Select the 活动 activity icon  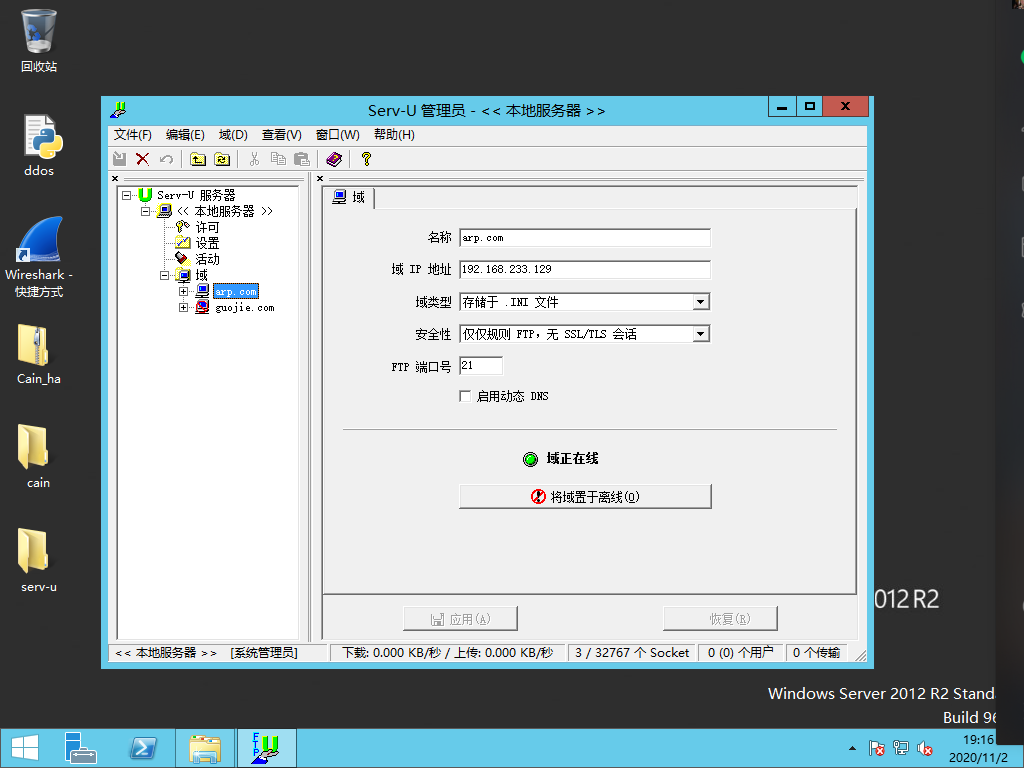click(x=182, y=259)
